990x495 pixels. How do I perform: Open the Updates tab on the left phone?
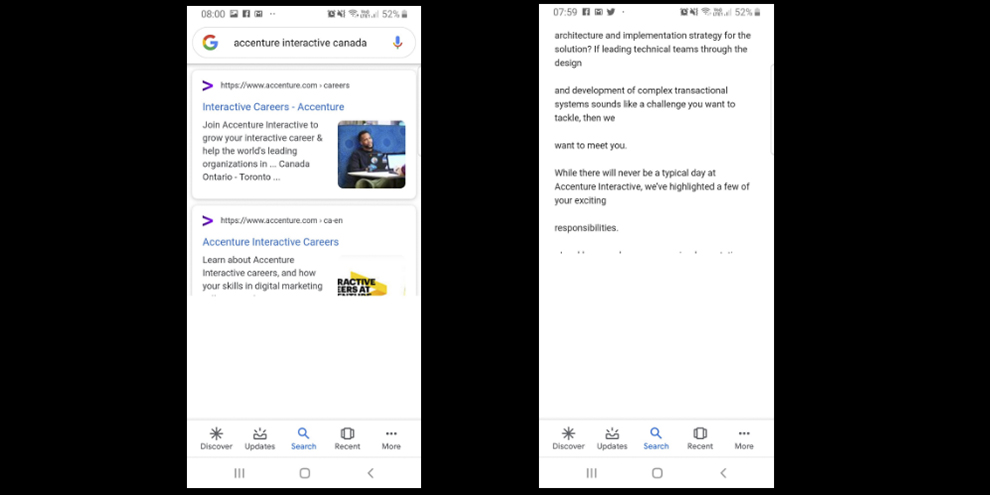click(260, 438)
